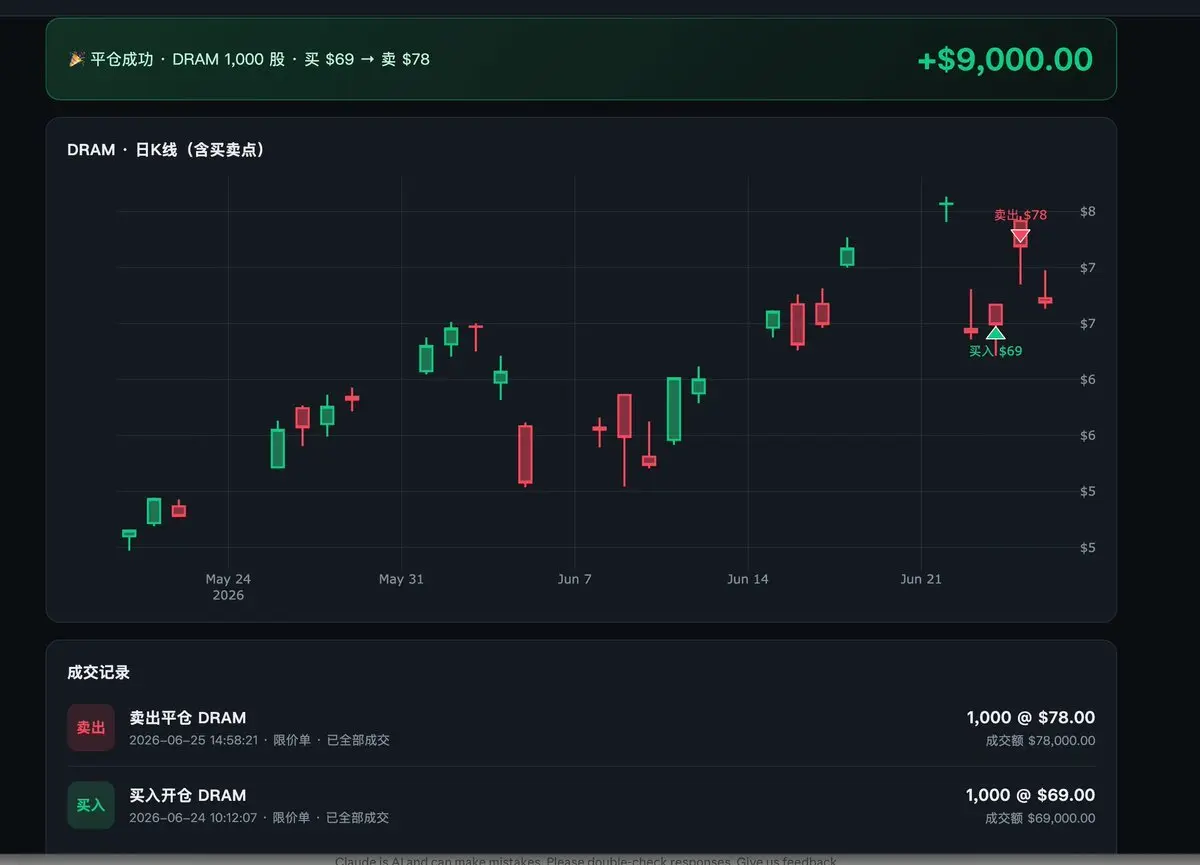
Task: Click the chart title DRAM · 日K线（含买卖点）
Action: pyautogui.click(x=166, y=150)
